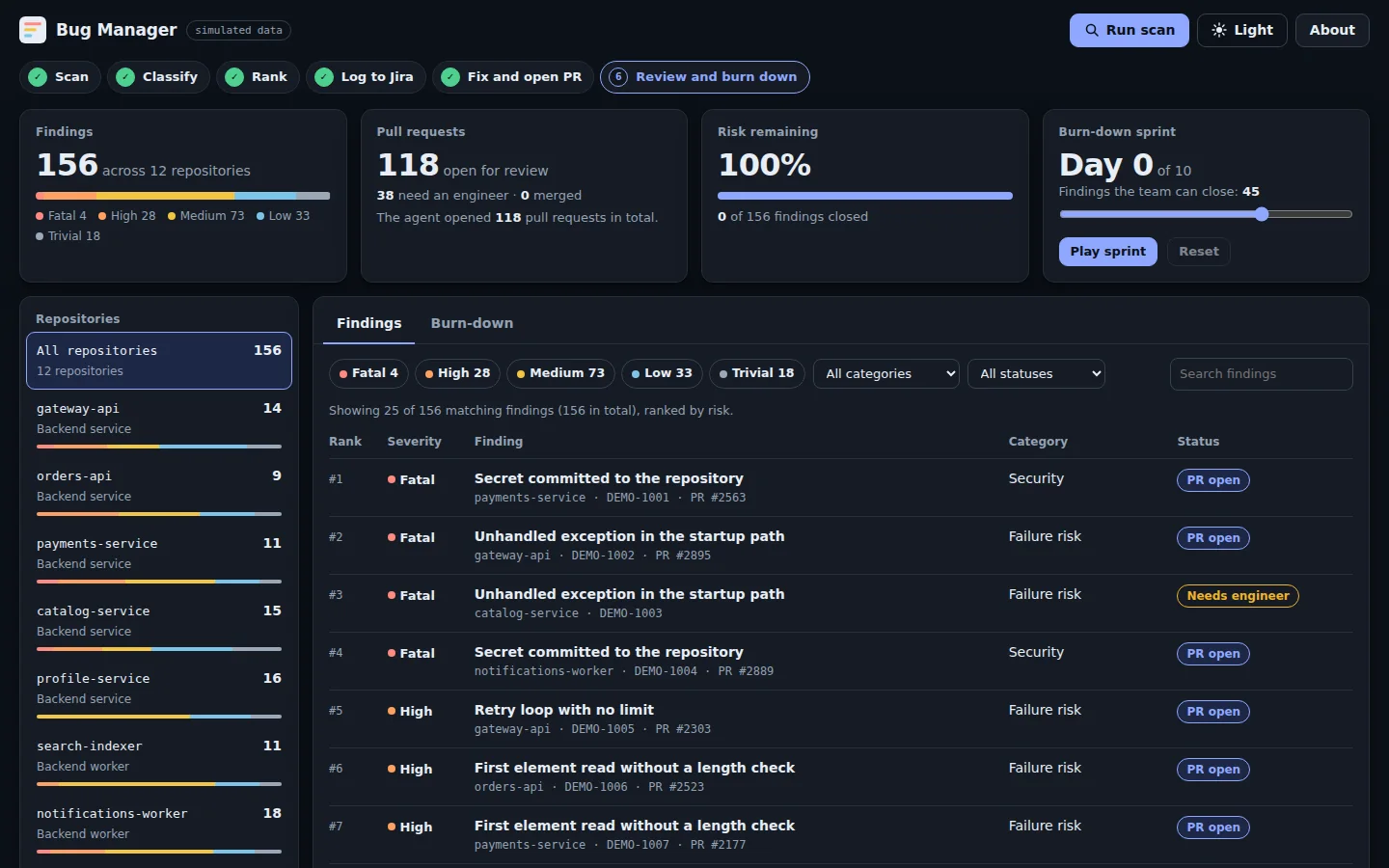The height and width of the screenshot is (868, 1389).
Task: Toggle the Trivial 18 severity filter
Action: coord(757,373)
